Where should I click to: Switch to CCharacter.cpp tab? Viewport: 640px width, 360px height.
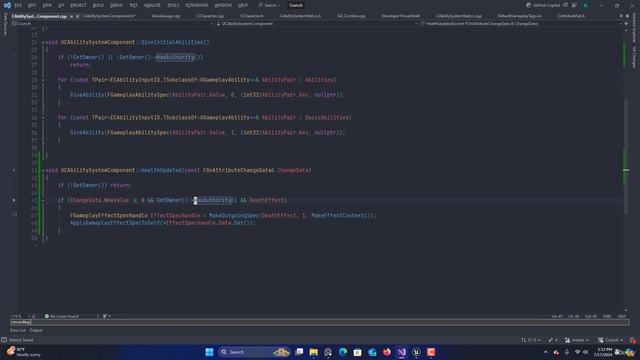coord(210,16)
